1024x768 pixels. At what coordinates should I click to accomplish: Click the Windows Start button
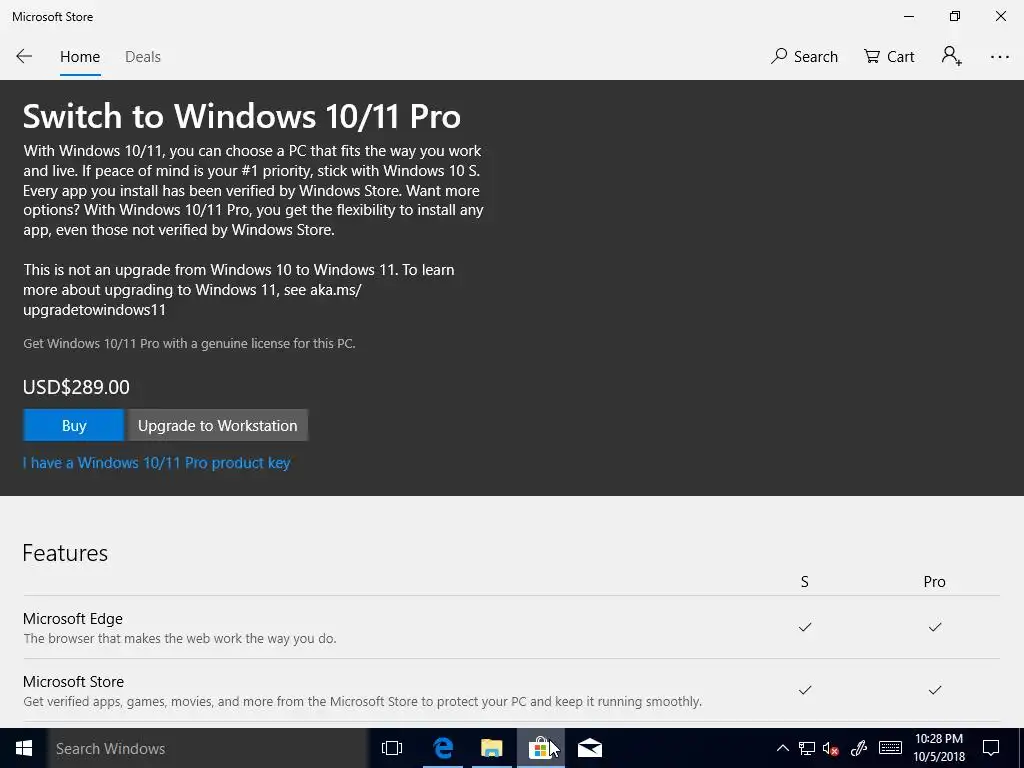click(x=24, y=748)
